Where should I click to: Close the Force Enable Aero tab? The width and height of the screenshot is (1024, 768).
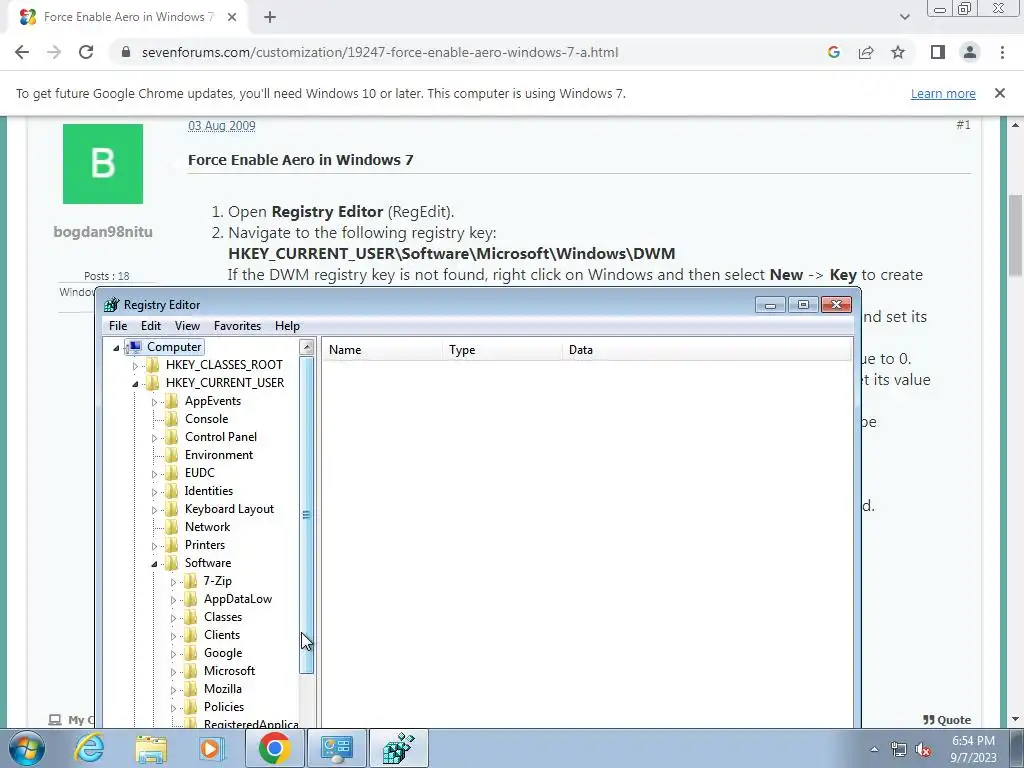(x=232, y=17)
